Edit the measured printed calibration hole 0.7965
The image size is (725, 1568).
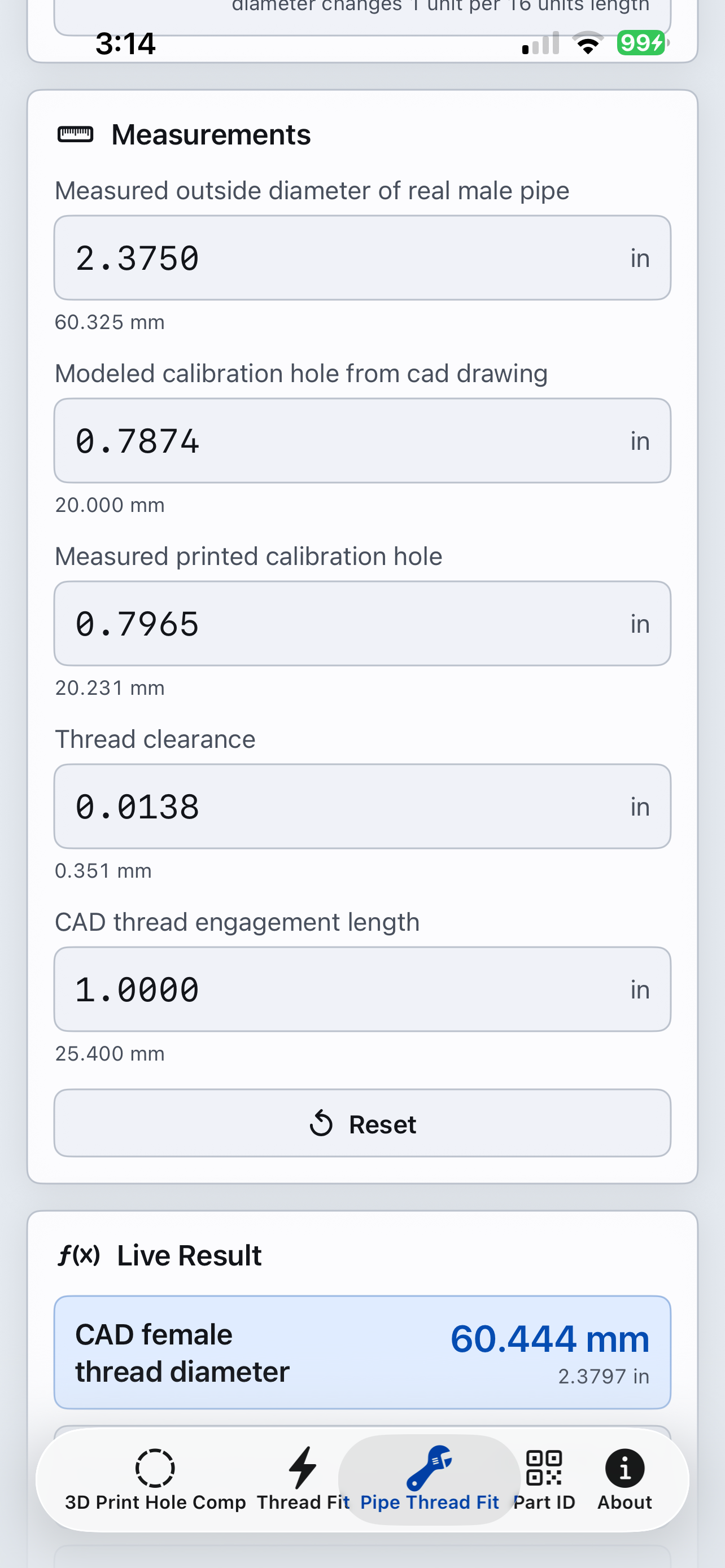pyautogui.click(x=362, y=623)
